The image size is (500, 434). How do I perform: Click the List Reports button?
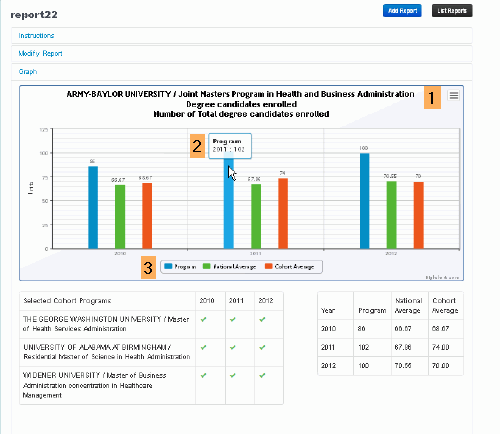pyautogui.click(x=452, y=11)
